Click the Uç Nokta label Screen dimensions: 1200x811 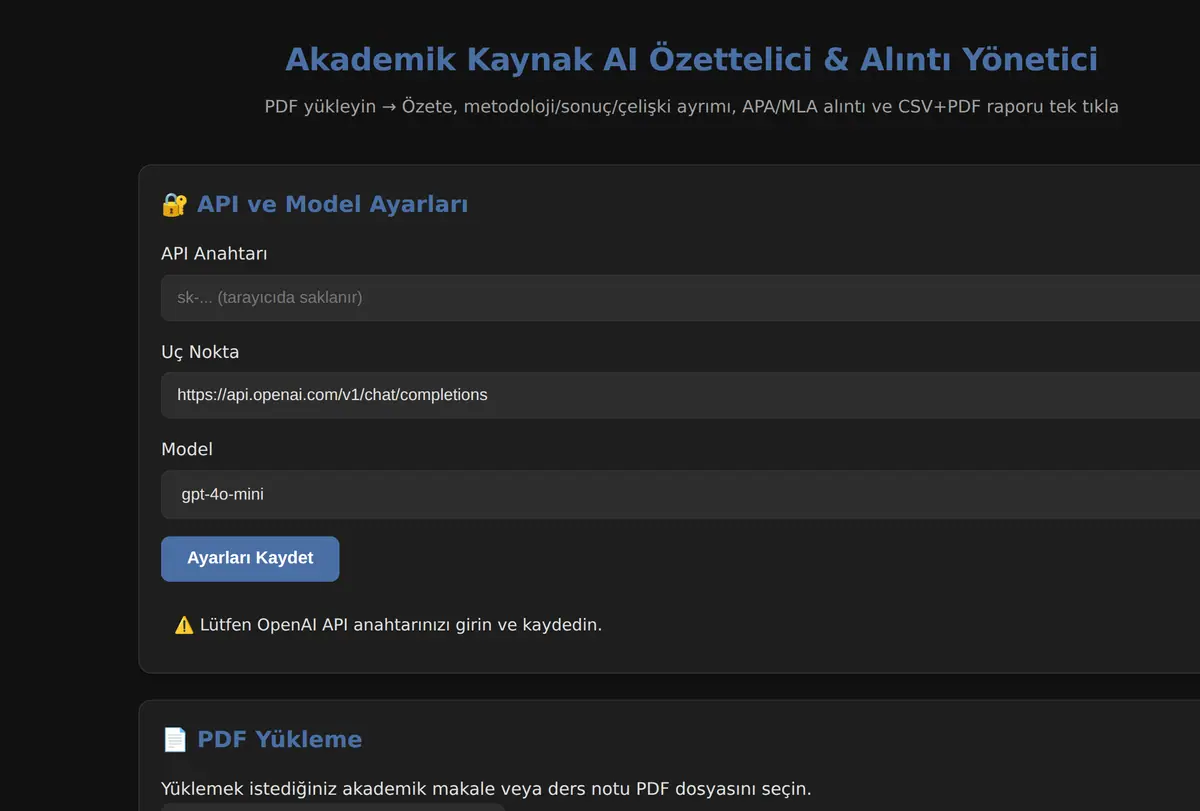pos(200,352)
